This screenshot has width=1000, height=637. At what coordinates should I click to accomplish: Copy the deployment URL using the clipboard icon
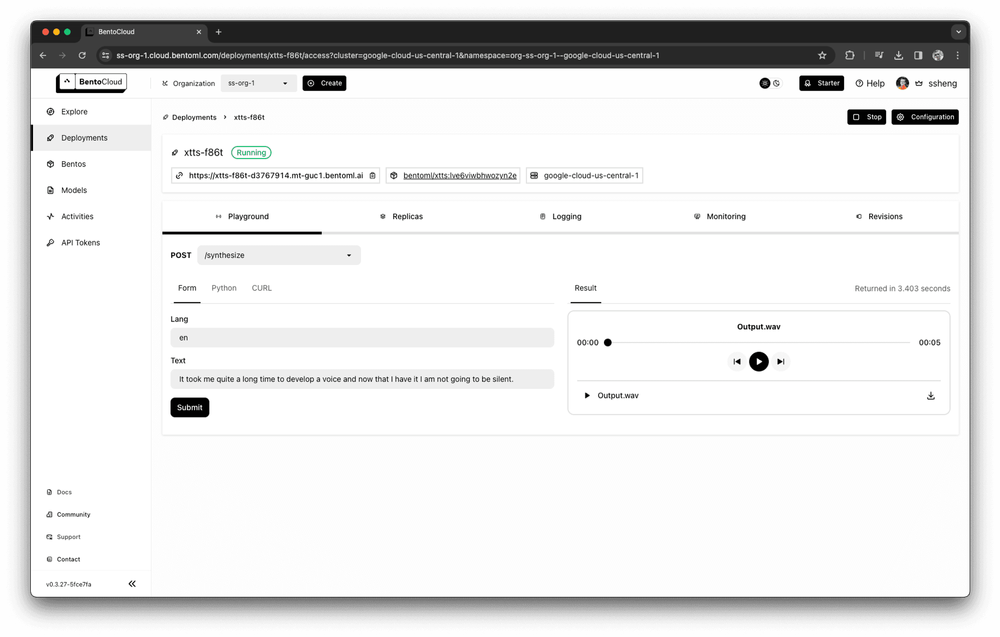point(371,174)
